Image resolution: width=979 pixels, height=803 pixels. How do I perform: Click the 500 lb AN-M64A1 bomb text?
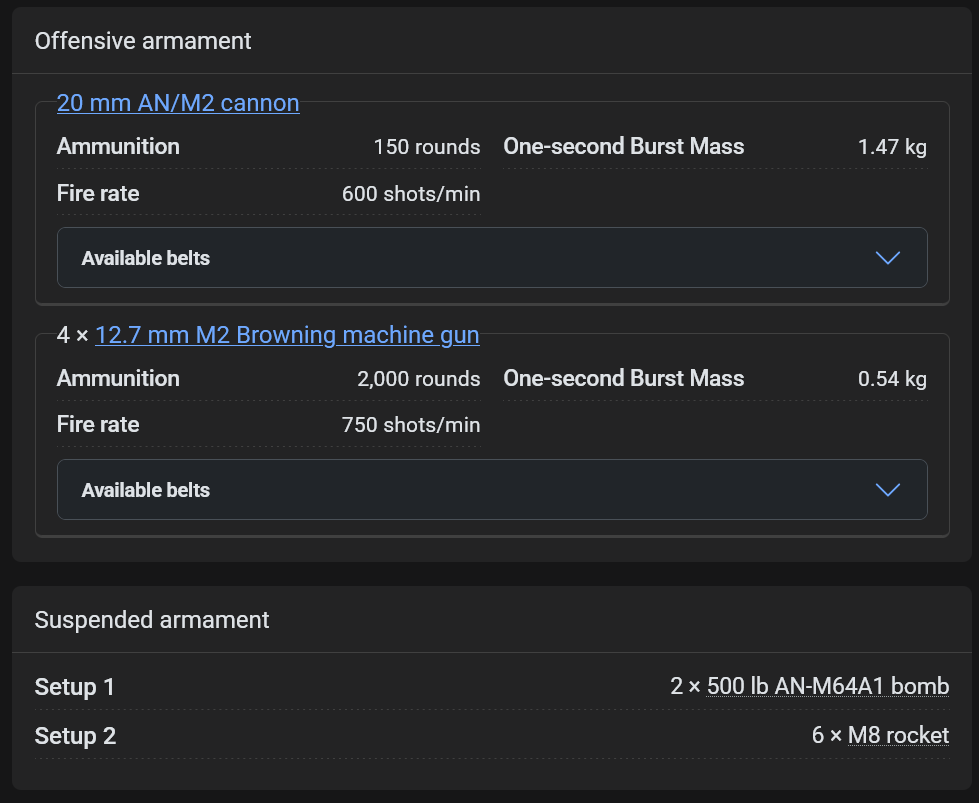tap(827, 687)
